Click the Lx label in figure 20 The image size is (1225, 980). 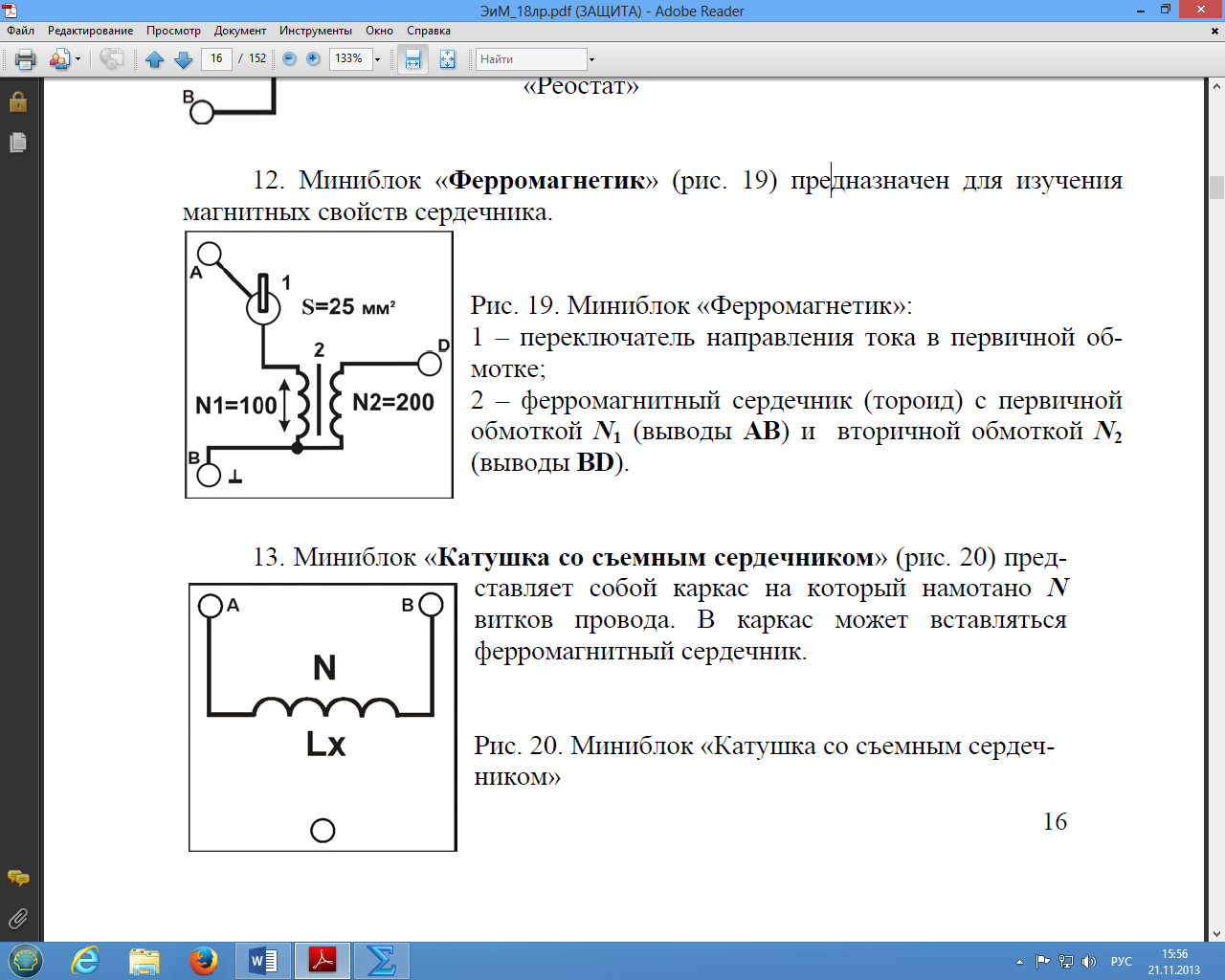click(x=325, y=745)
